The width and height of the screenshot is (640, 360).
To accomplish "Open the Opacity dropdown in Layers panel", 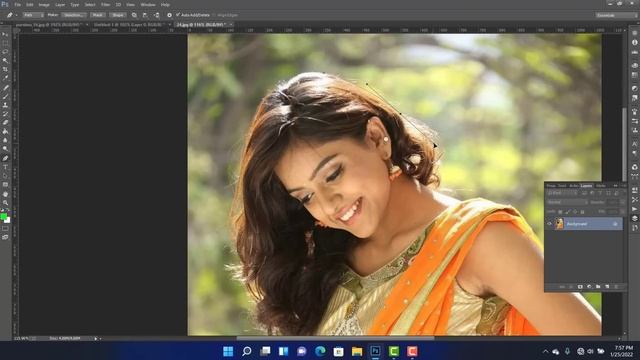I will [622, 202].
